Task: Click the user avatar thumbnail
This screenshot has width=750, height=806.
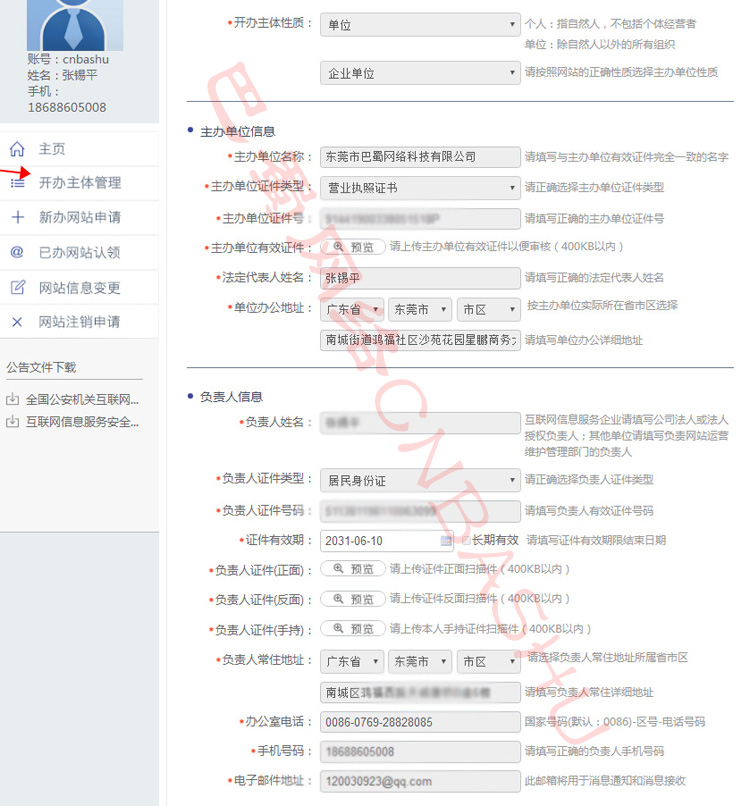Action: pos(74,25)
